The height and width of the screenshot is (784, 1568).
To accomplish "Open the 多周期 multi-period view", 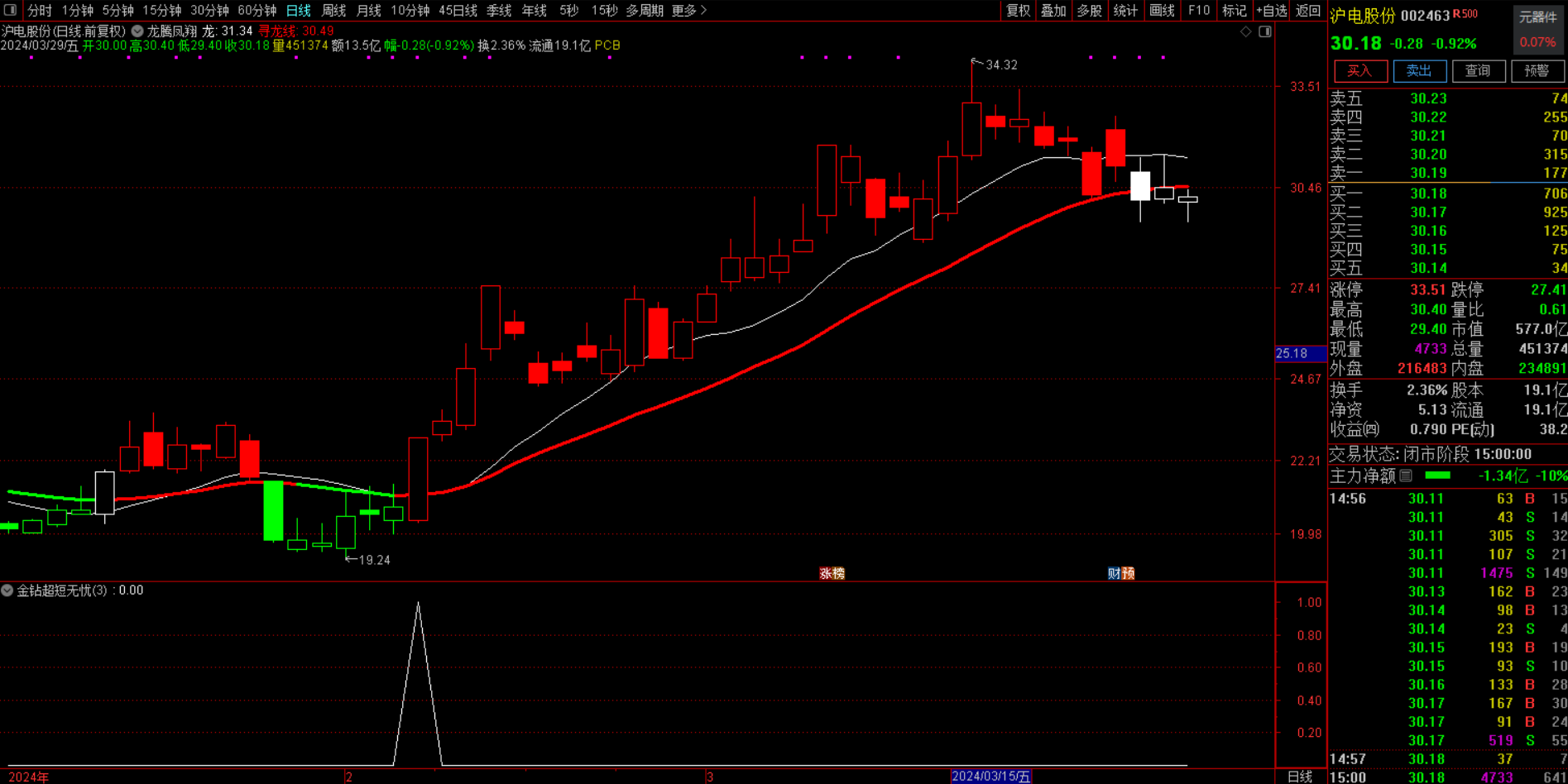I will [644, 10].
